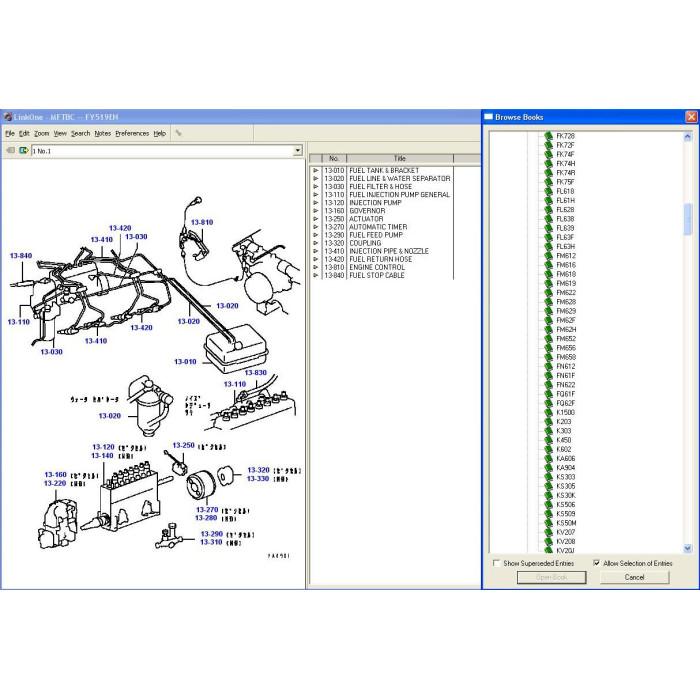Expand row 13-160 GOVERNOR arrow
The image size is (700, 700).
(316, 211)
